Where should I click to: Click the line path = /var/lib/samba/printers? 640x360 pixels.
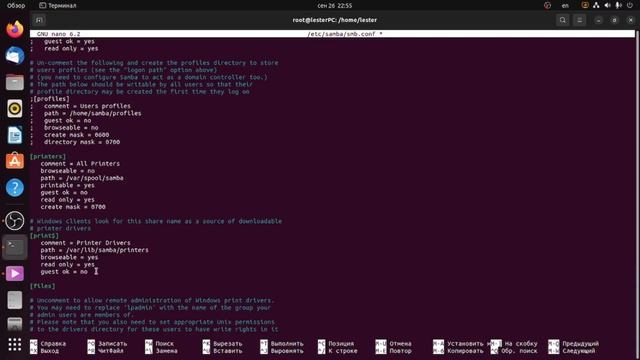(95, 250)
